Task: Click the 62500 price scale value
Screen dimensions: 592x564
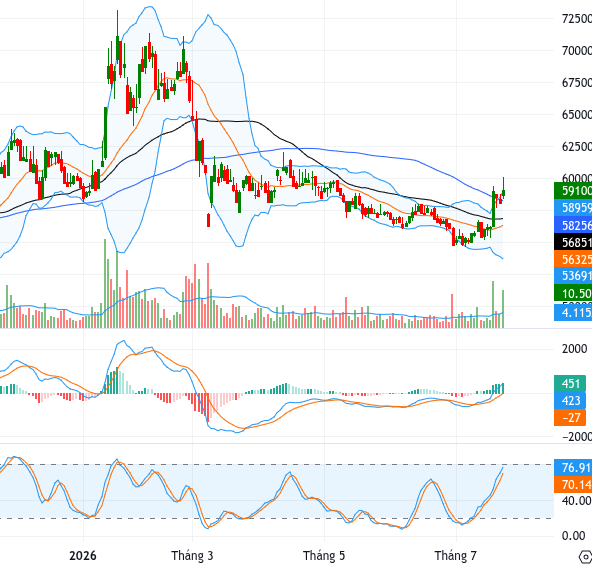Action: click(x=577, y=146)
